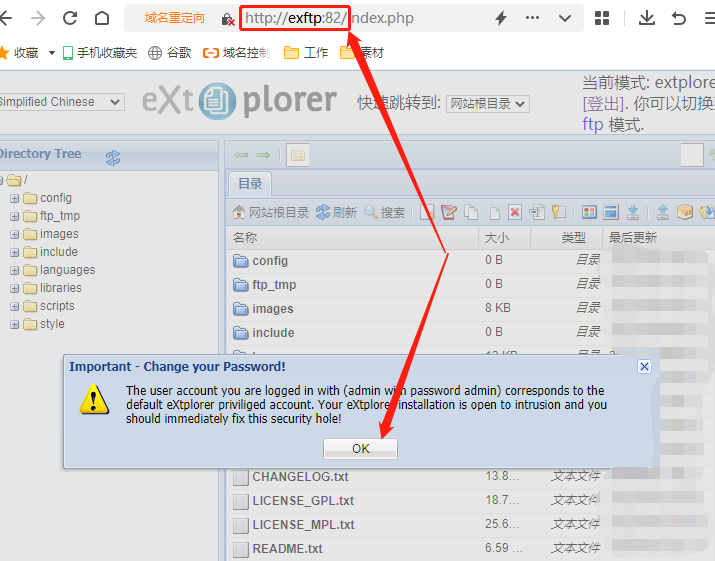Screen dimensions: 715x561
Task: Select the root / folder in the tree
Action: tap(17, 180)
